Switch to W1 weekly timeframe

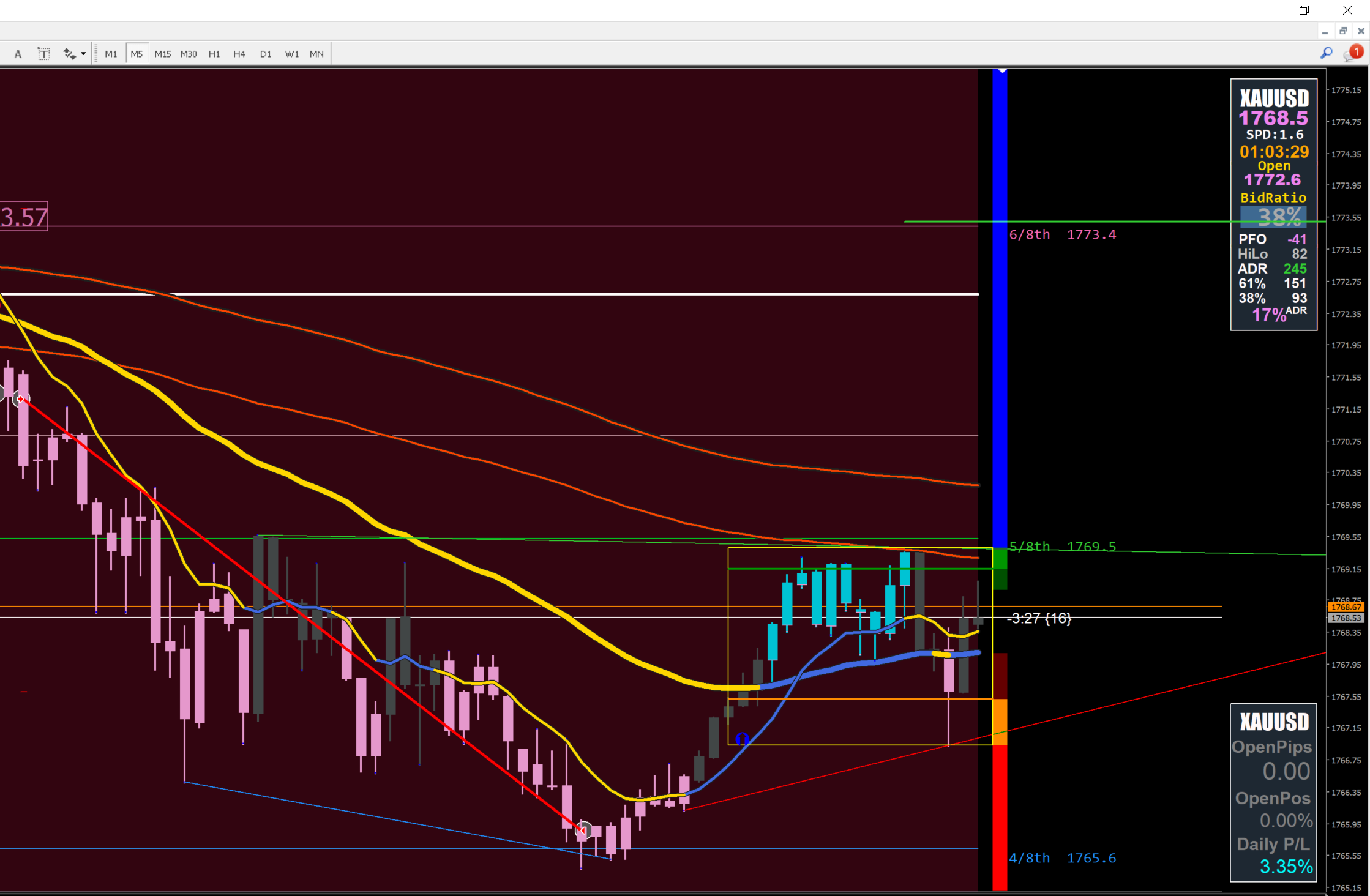click(292, 54)
